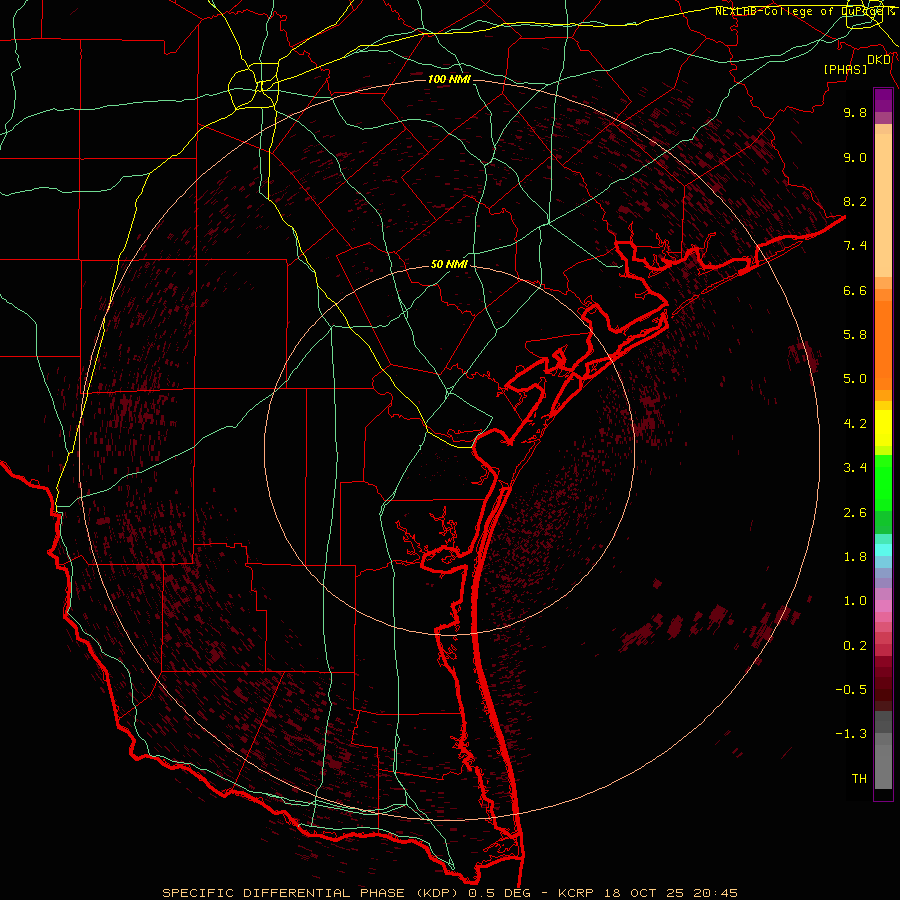Select the TH threshold label
The height and width of the screenshot is (900, 900).
(859, 779)
